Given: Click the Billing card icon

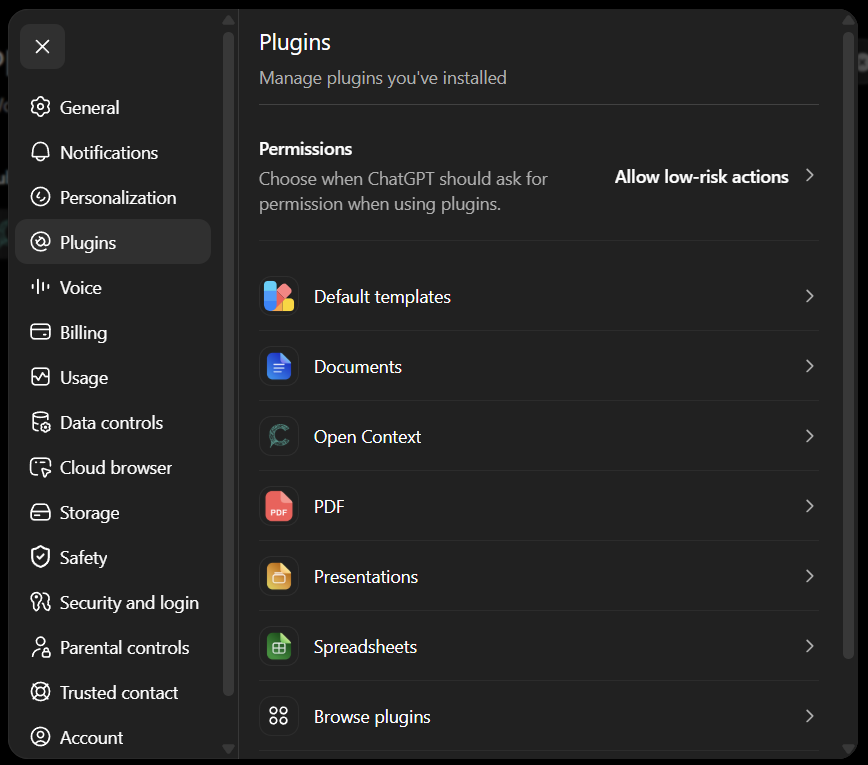Looking at the screenshot, I should coord(40,332).
